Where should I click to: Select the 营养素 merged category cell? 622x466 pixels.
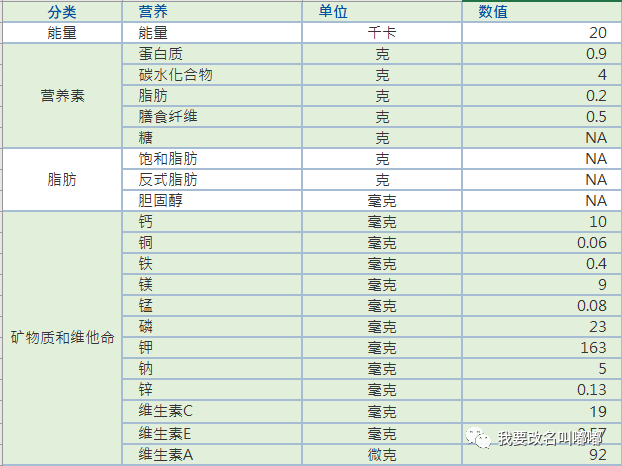coord(62,96)
